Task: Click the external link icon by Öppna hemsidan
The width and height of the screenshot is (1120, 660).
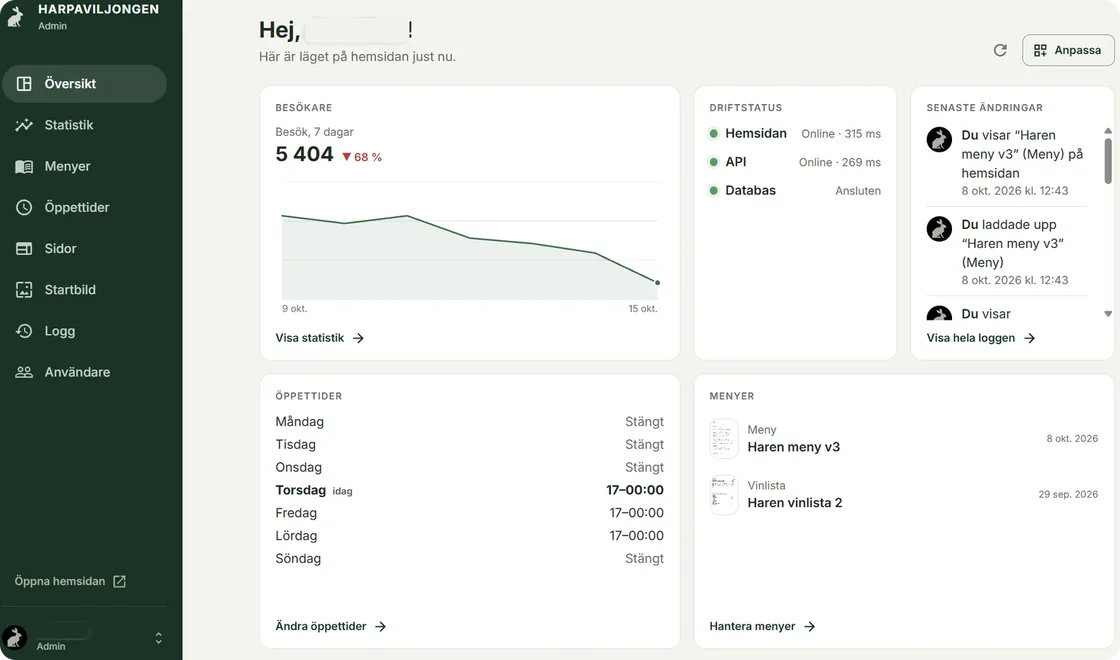Action: [x=119, y=581]
